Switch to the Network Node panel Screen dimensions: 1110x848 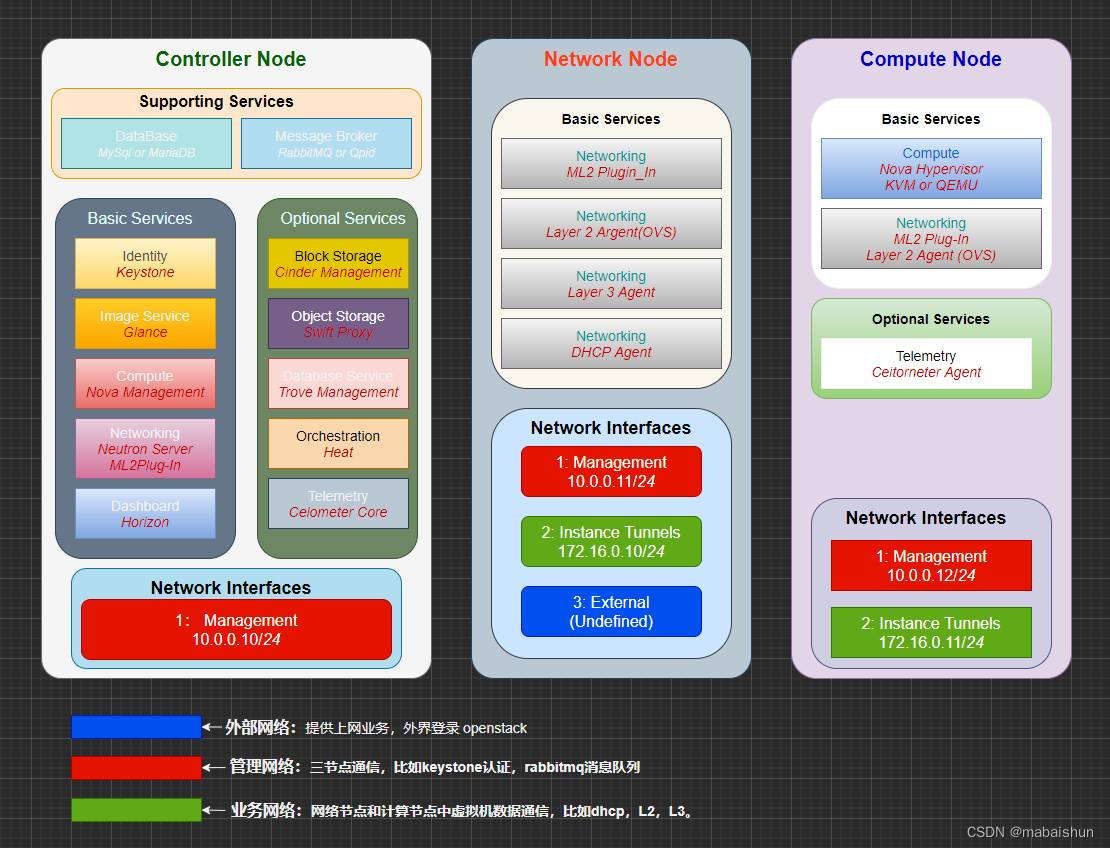[x=611, y=59]
